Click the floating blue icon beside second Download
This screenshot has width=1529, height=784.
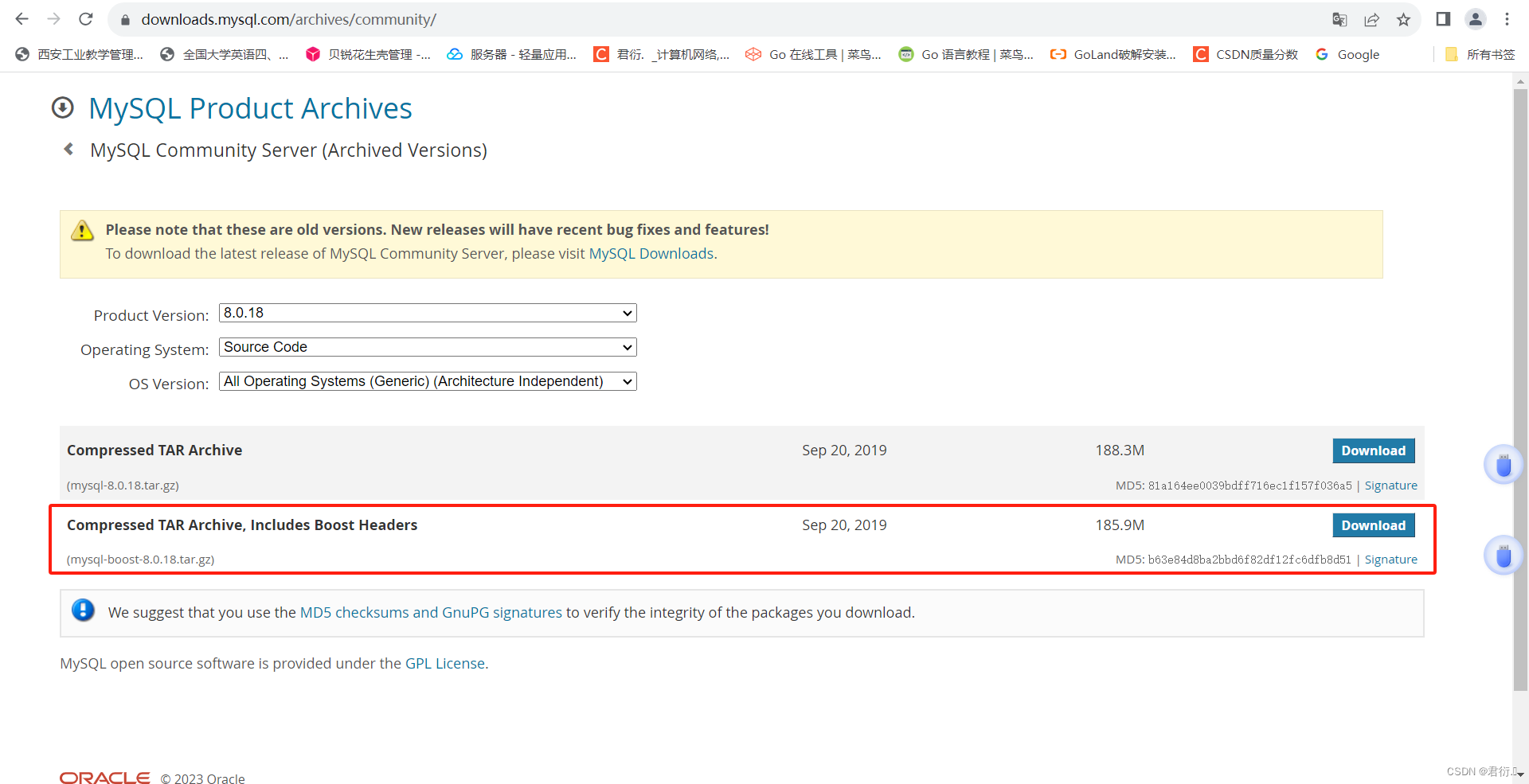1504,556
